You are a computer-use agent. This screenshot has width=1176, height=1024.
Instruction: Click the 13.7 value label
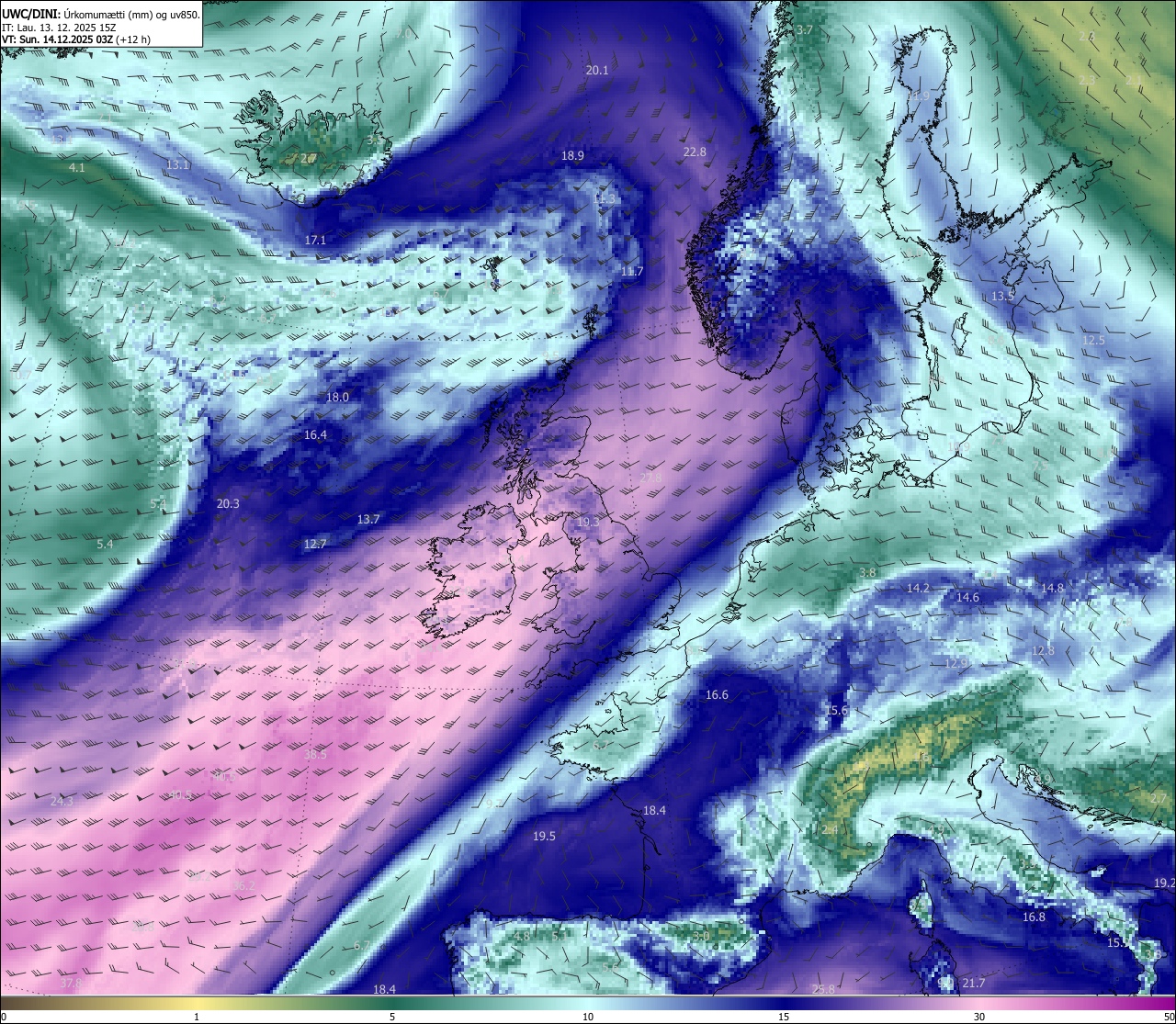click(x=368, y=520)
